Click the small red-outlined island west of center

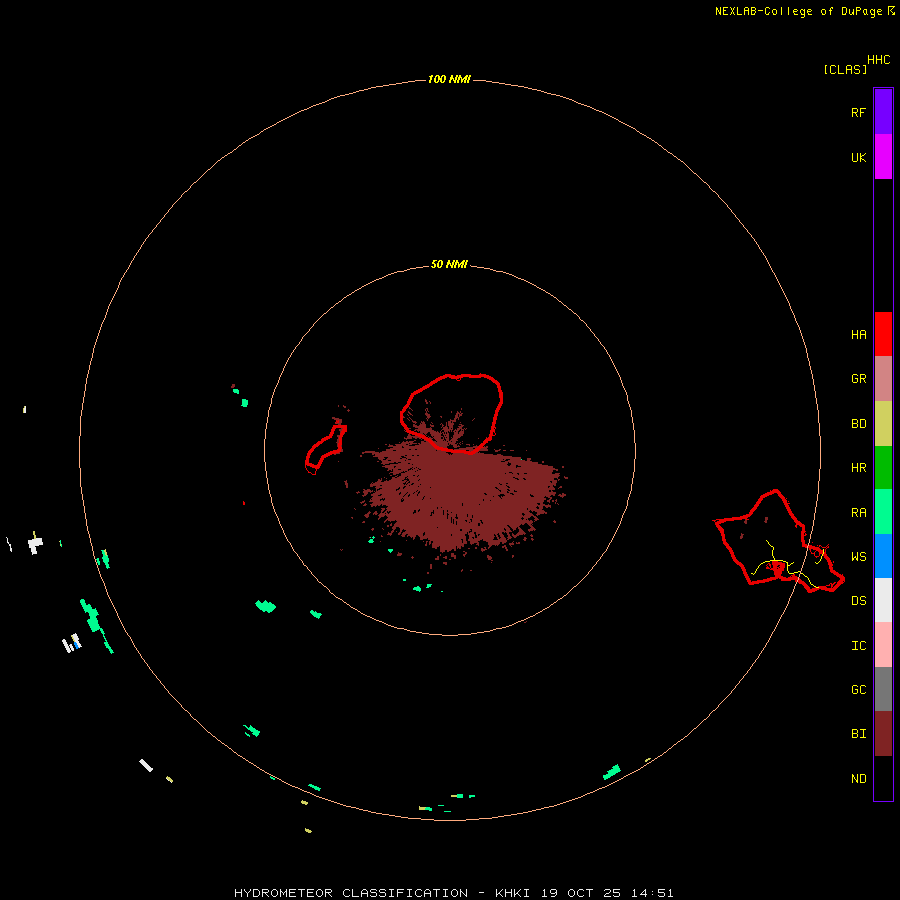[x=325, y=449]
